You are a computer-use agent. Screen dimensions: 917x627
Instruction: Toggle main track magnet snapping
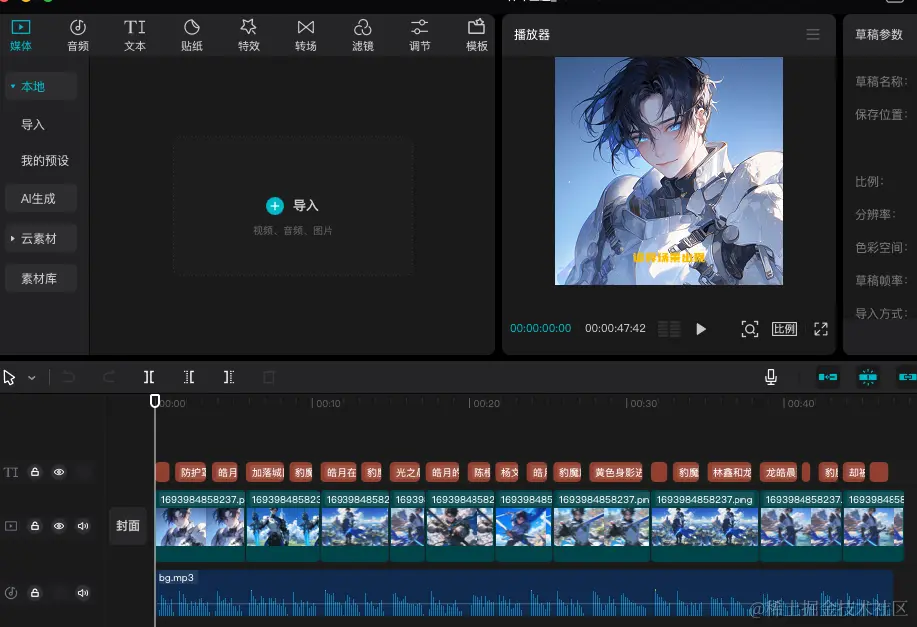[x=828, y=377]
